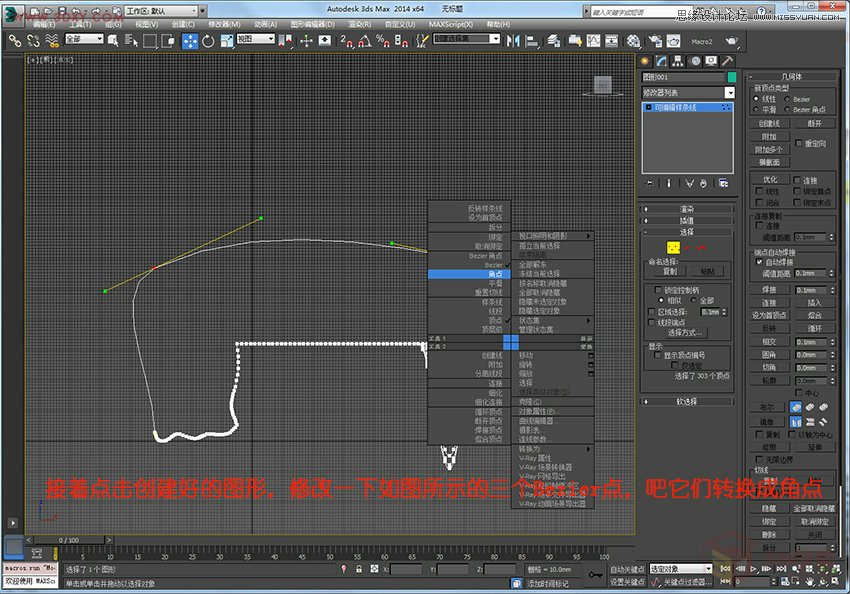Viewport: 850px width, 594px height.
Task: Click the Unlink Selection tool
Action: (33, 41)
